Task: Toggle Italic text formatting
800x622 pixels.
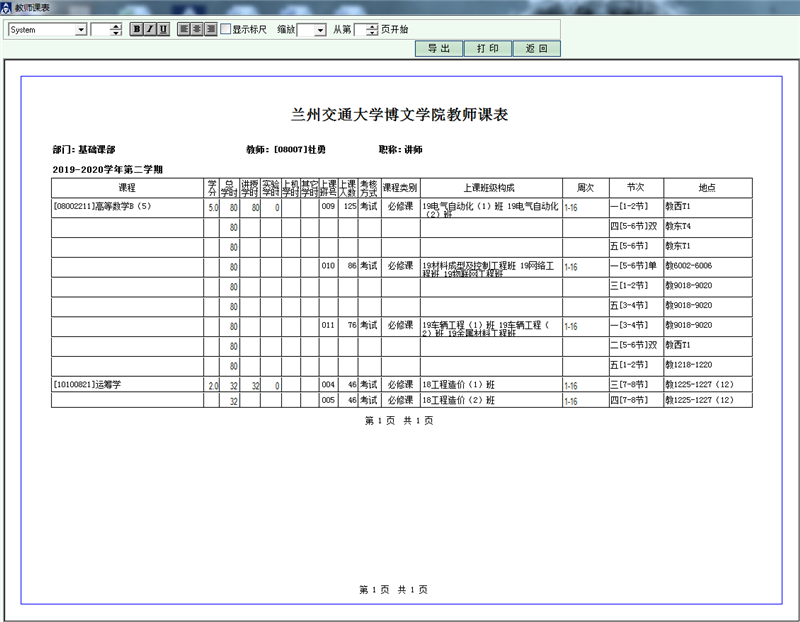Action: point(150,29)
